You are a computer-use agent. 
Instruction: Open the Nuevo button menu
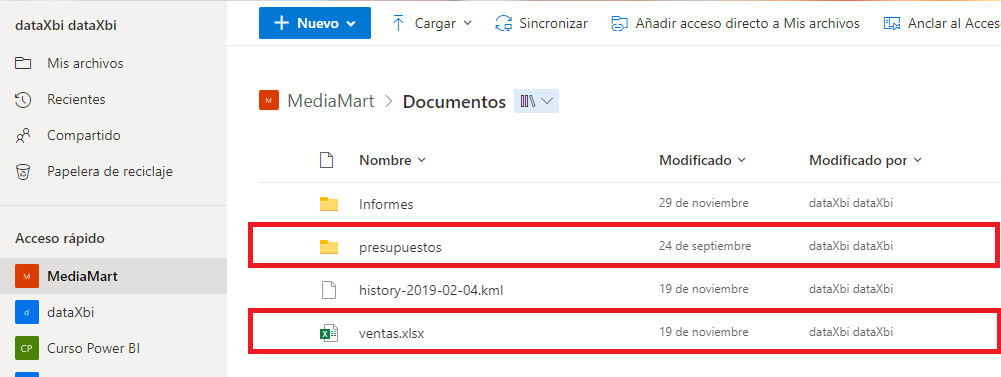coord(315,23)
